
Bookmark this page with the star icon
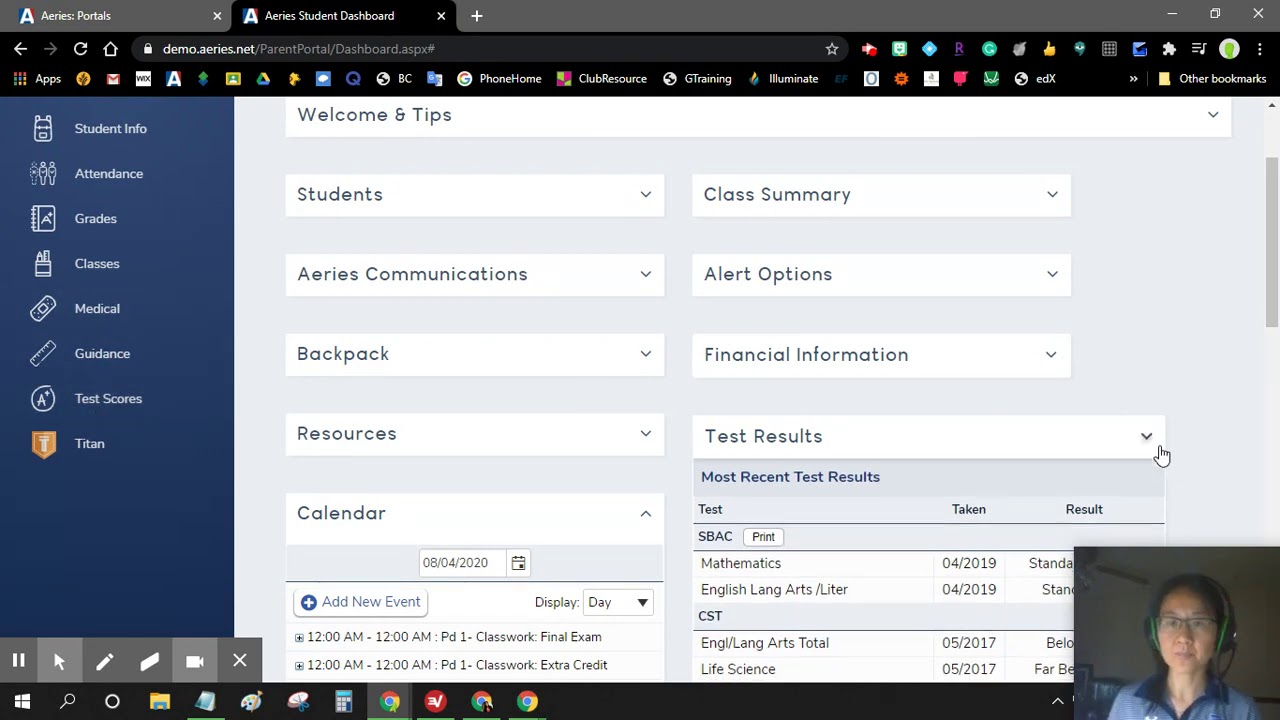(x=832, y=48)
